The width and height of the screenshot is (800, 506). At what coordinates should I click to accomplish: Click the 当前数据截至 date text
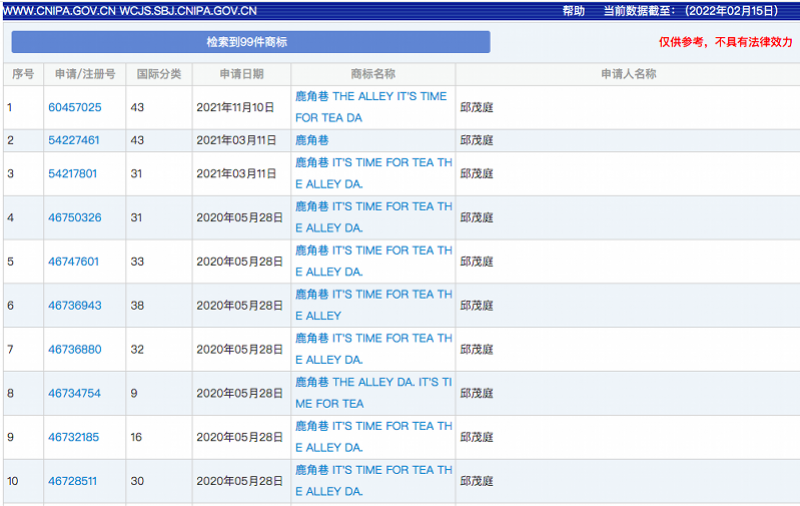coord(691,11)
